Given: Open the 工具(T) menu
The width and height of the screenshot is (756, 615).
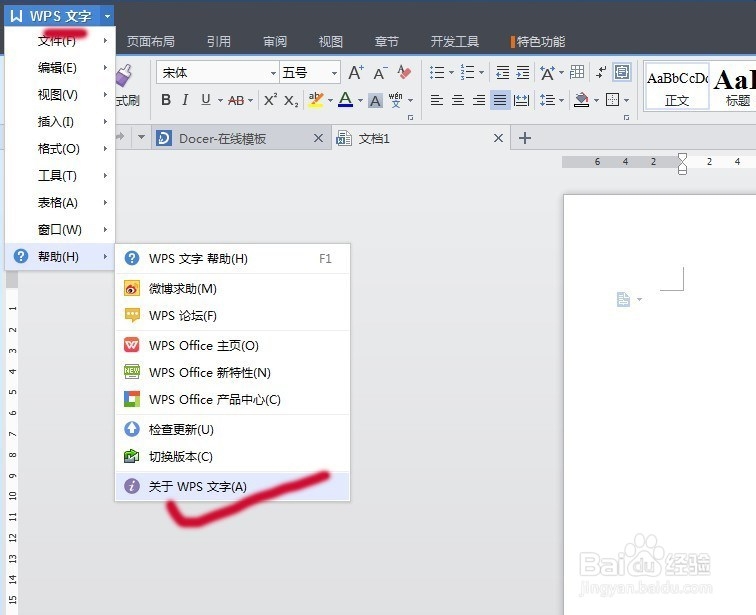Looking at the screenshot, I should tap(60, 175).
